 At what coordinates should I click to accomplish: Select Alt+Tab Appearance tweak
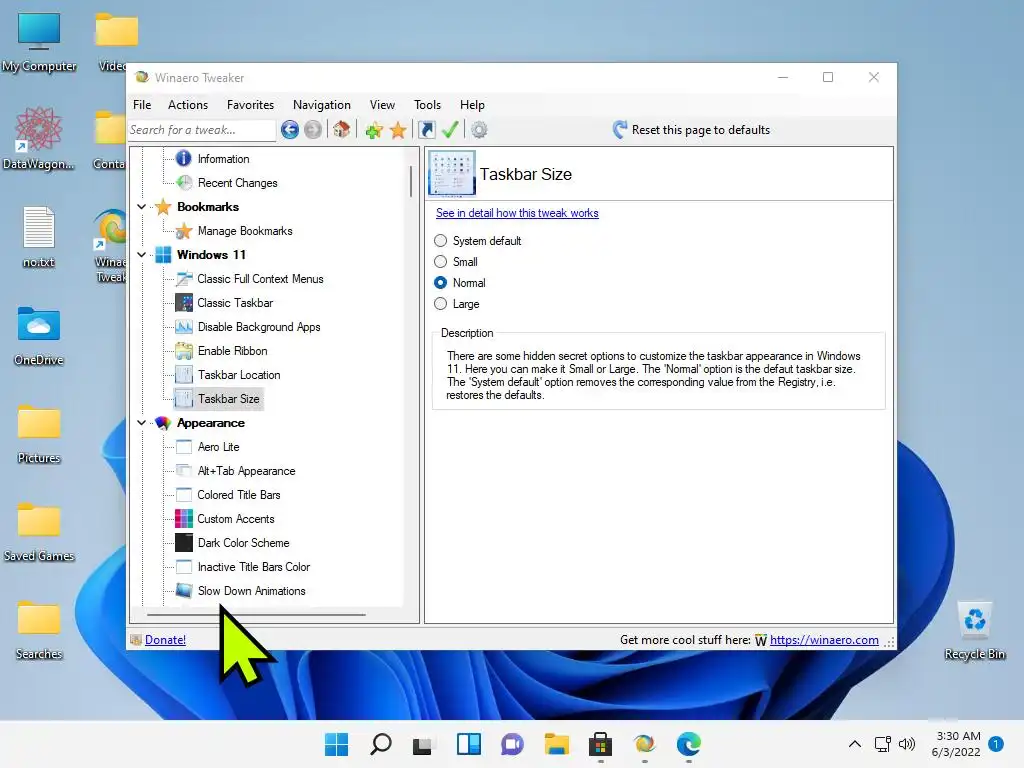click(x=246, y=471)
